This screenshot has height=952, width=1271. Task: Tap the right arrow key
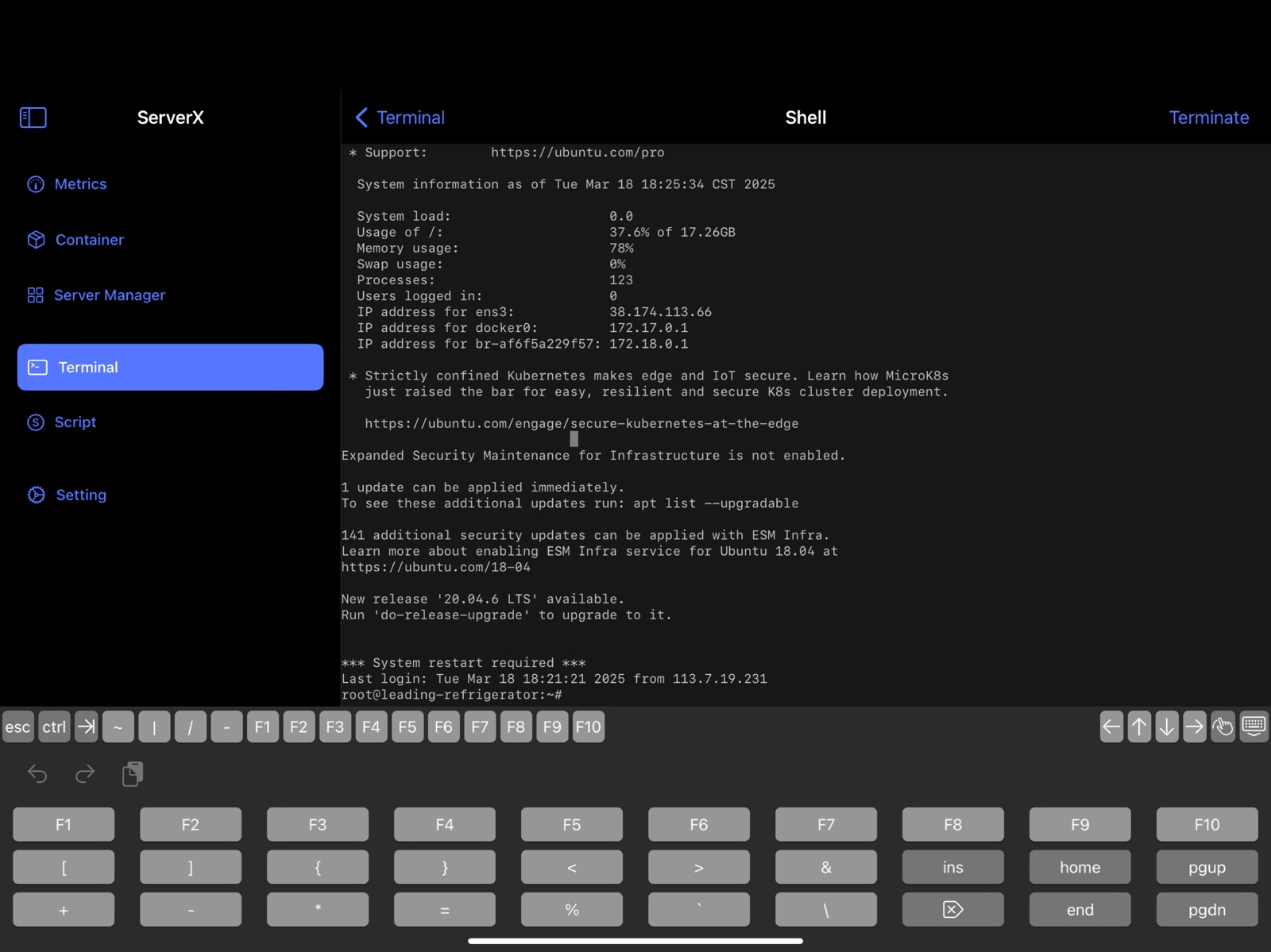coord(1194,727)
